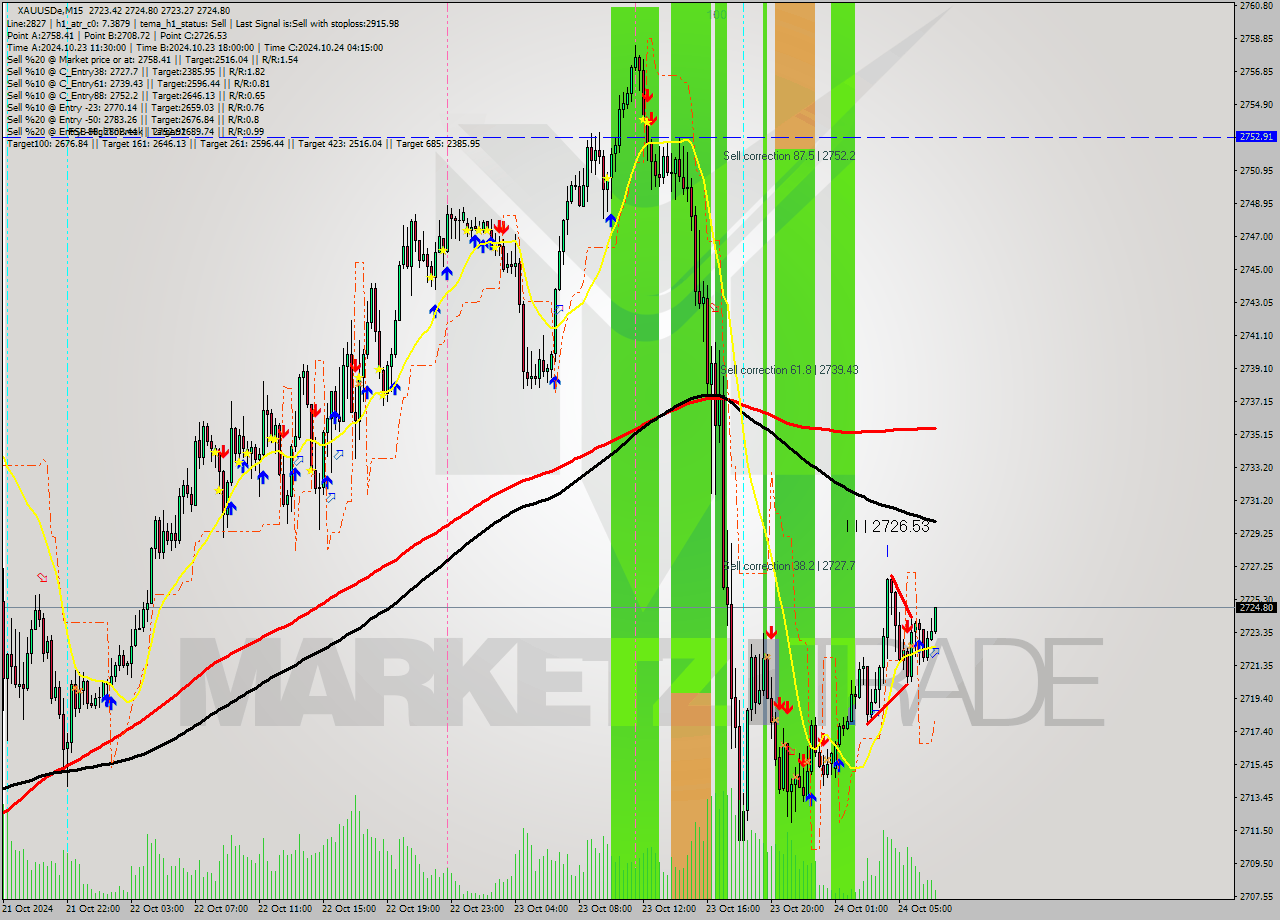
Task: Click the 2750.95 price axis value
Action: (1256, 171)
